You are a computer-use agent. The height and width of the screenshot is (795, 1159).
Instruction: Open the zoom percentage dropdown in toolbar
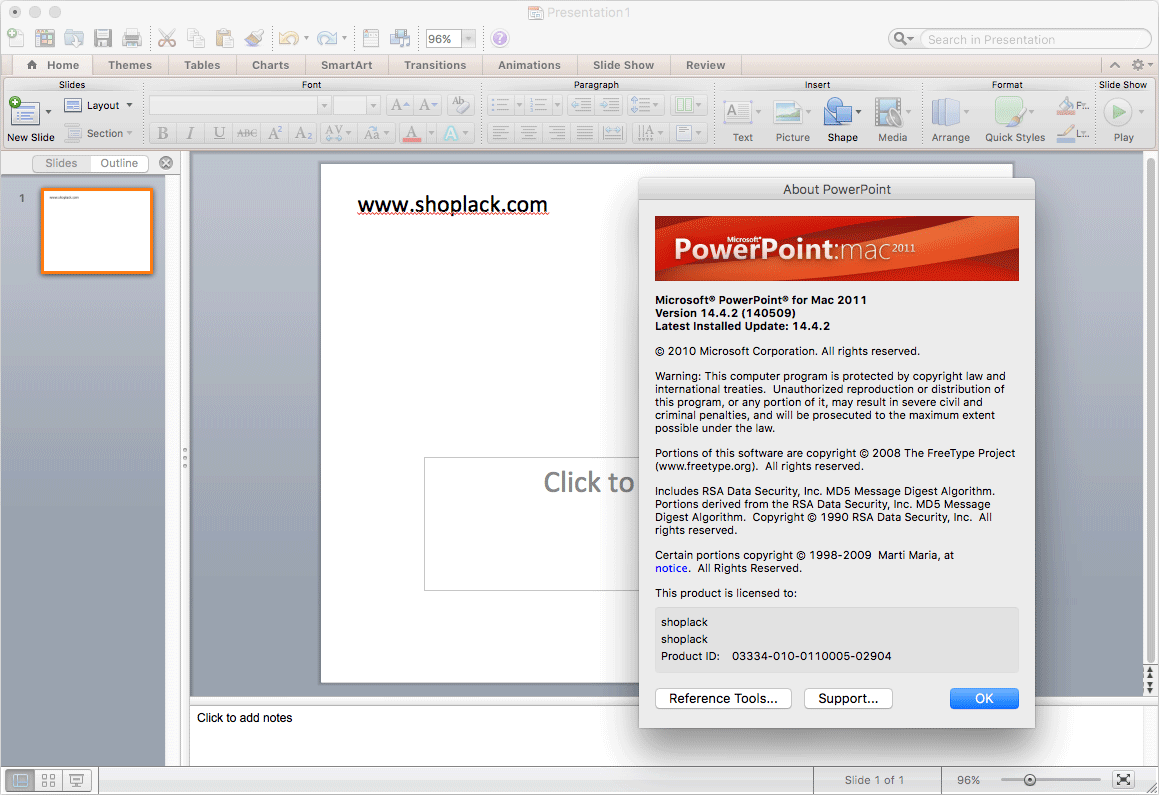tap(469, 38)
